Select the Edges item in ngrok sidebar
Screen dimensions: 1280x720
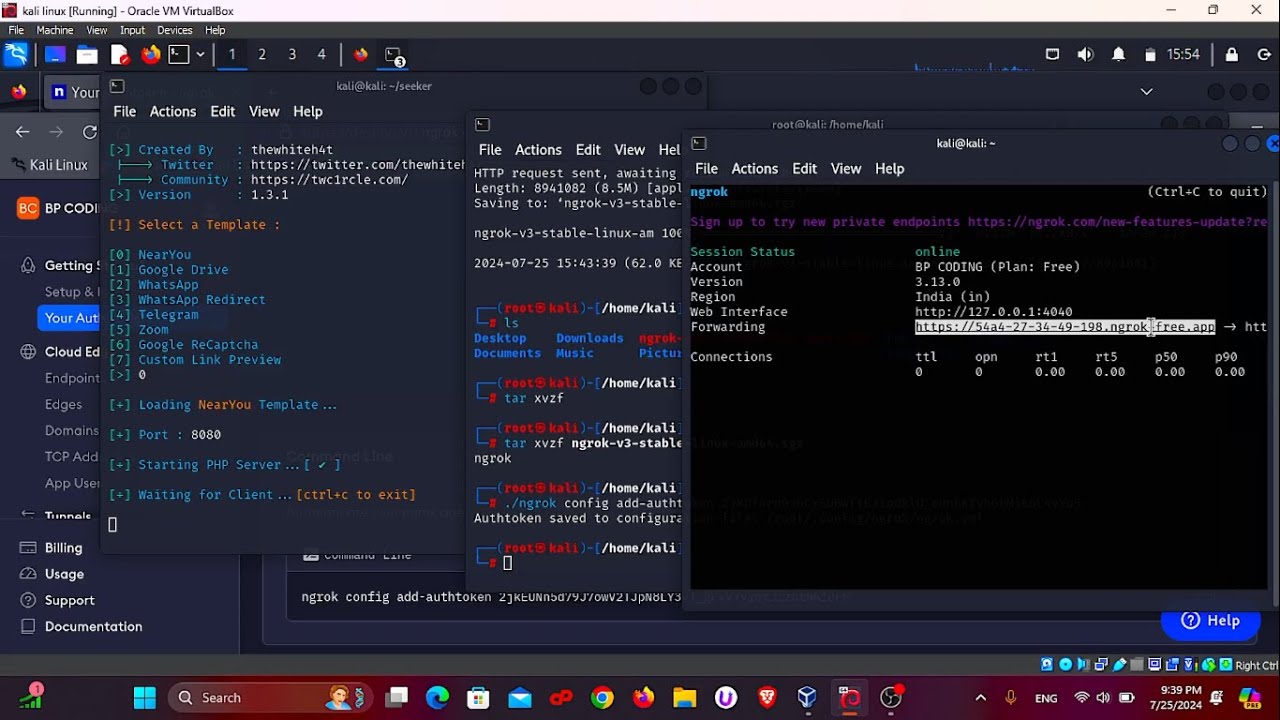63,404
